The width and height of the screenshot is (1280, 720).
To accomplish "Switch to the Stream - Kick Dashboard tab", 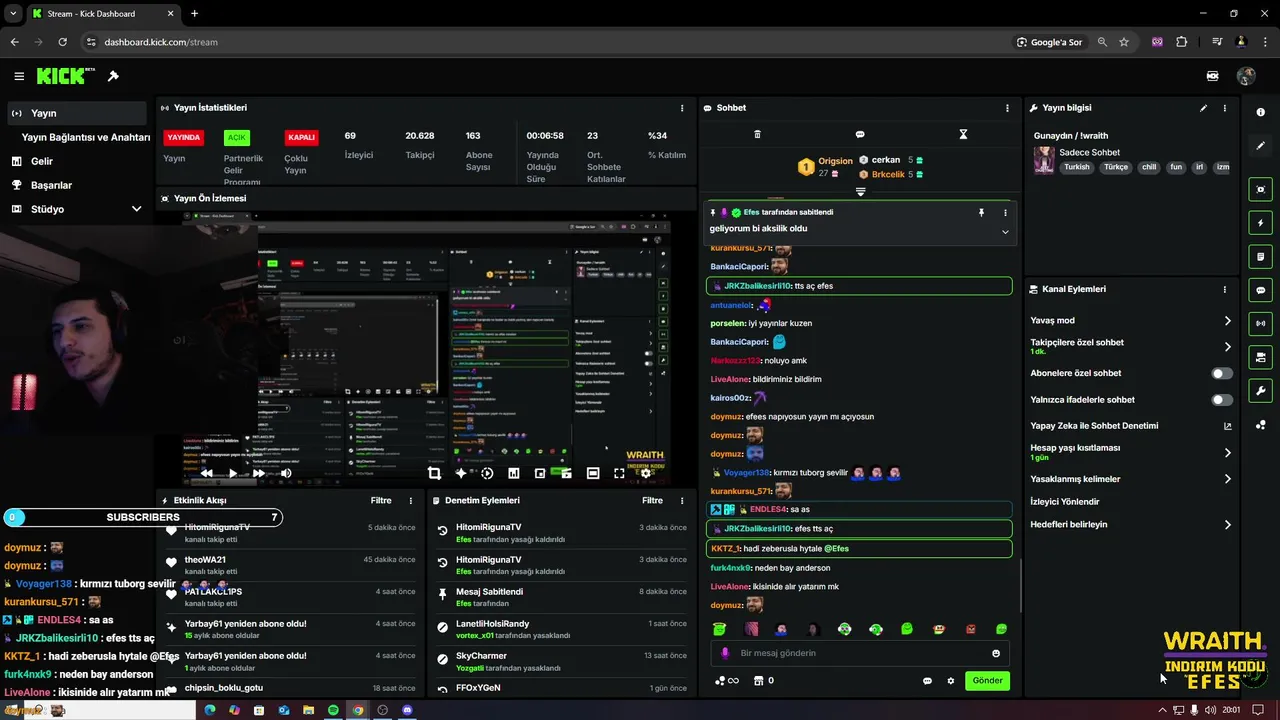I will (102, 14).
